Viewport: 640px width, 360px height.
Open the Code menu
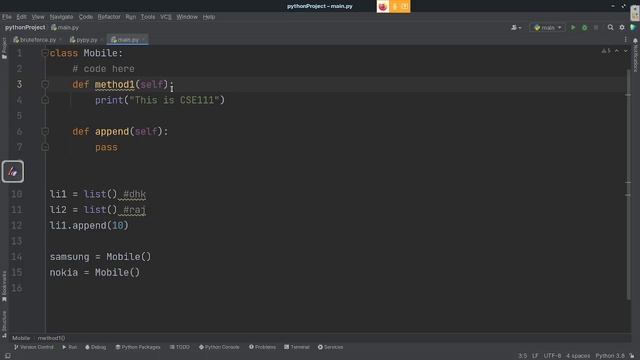[x=86, y=17]
